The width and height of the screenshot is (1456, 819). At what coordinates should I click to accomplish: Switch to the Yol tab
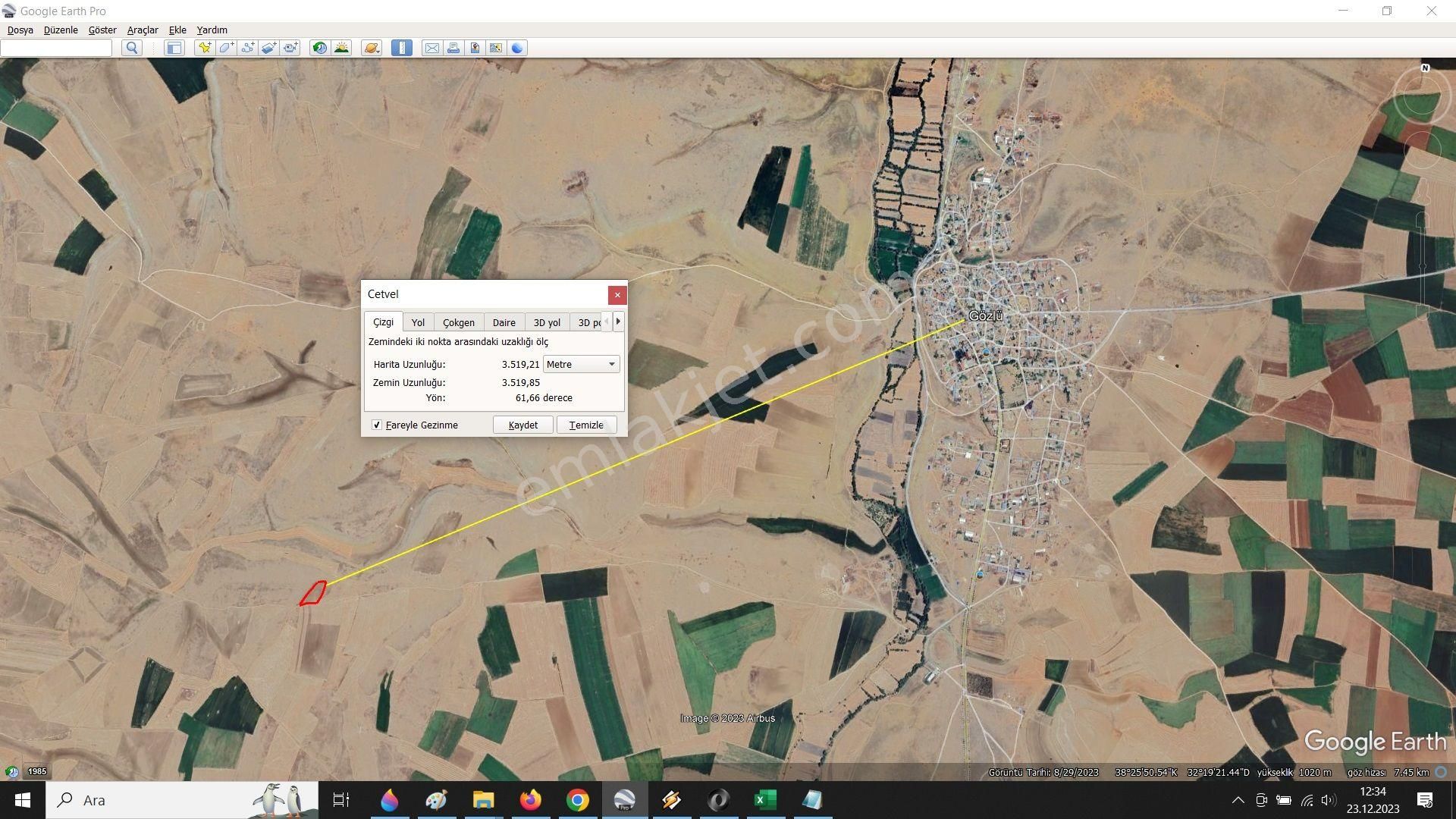tap(418, 322)
